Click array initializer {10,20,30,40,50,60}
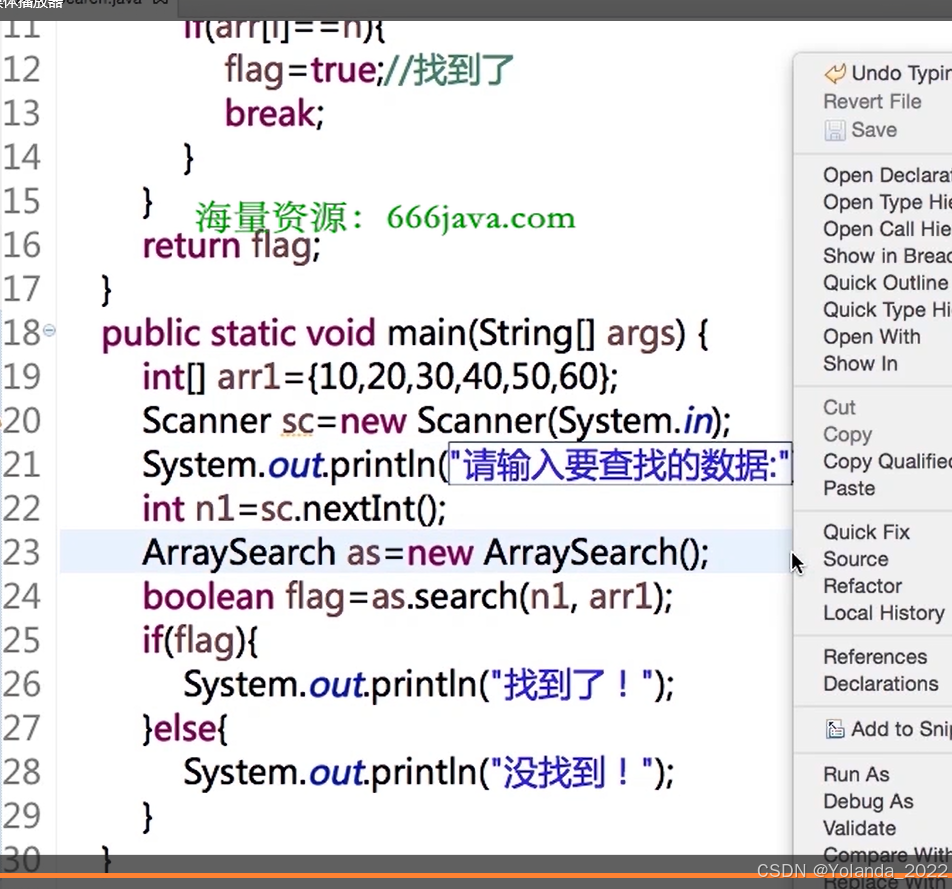The width and height of the screenshot is (952, 889). 459,376
